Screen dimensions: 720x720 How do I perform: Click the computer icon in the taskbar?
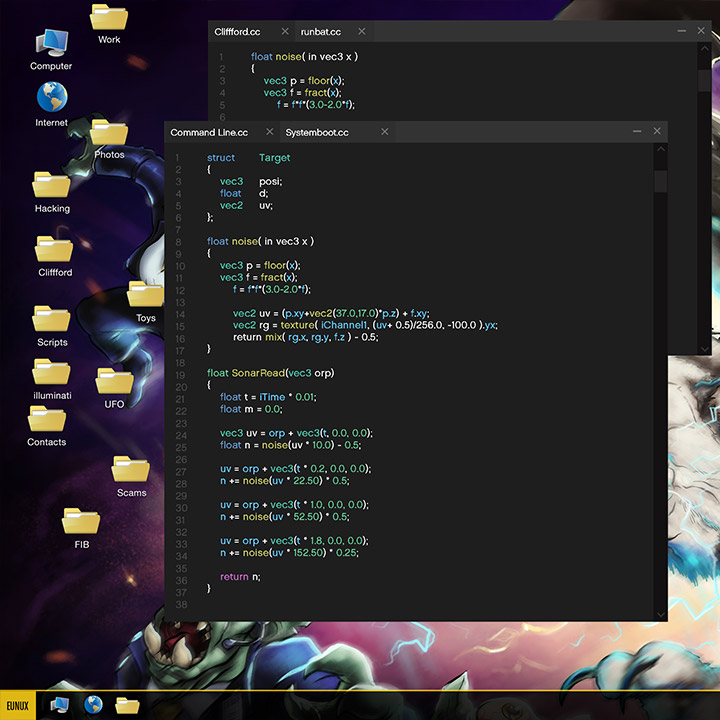[x=59, y=704]
